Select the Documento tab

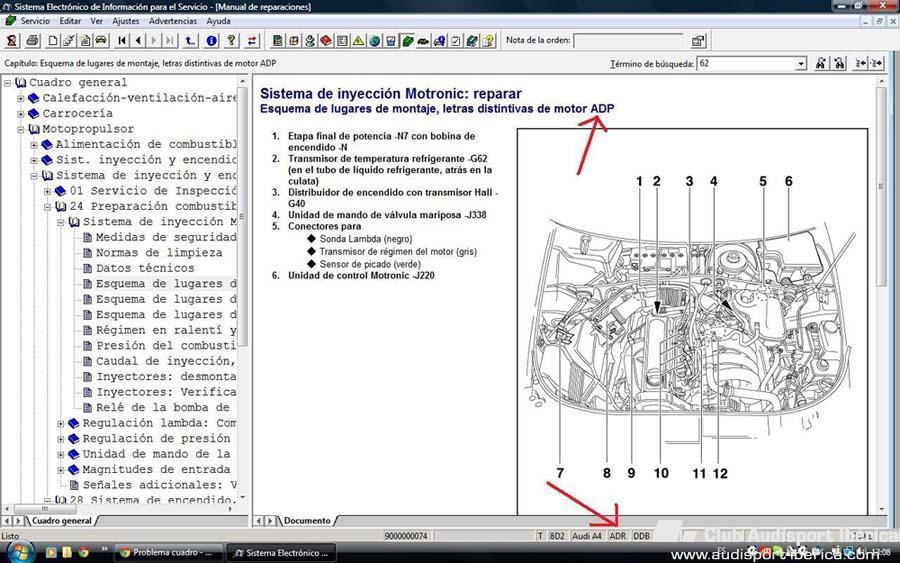[x=307, y=521]
